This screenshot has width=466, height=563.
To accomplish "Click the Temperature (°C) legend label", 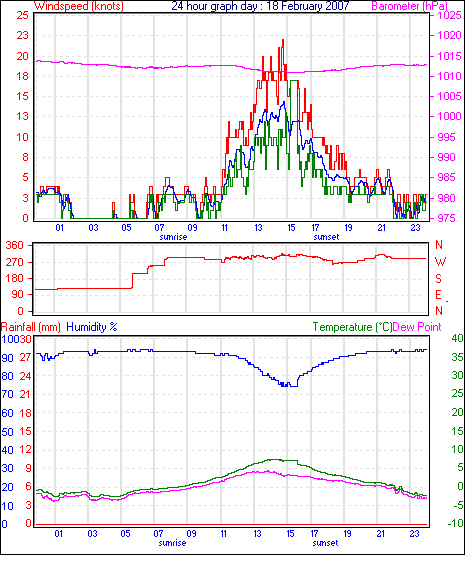I will click(352, 327).
